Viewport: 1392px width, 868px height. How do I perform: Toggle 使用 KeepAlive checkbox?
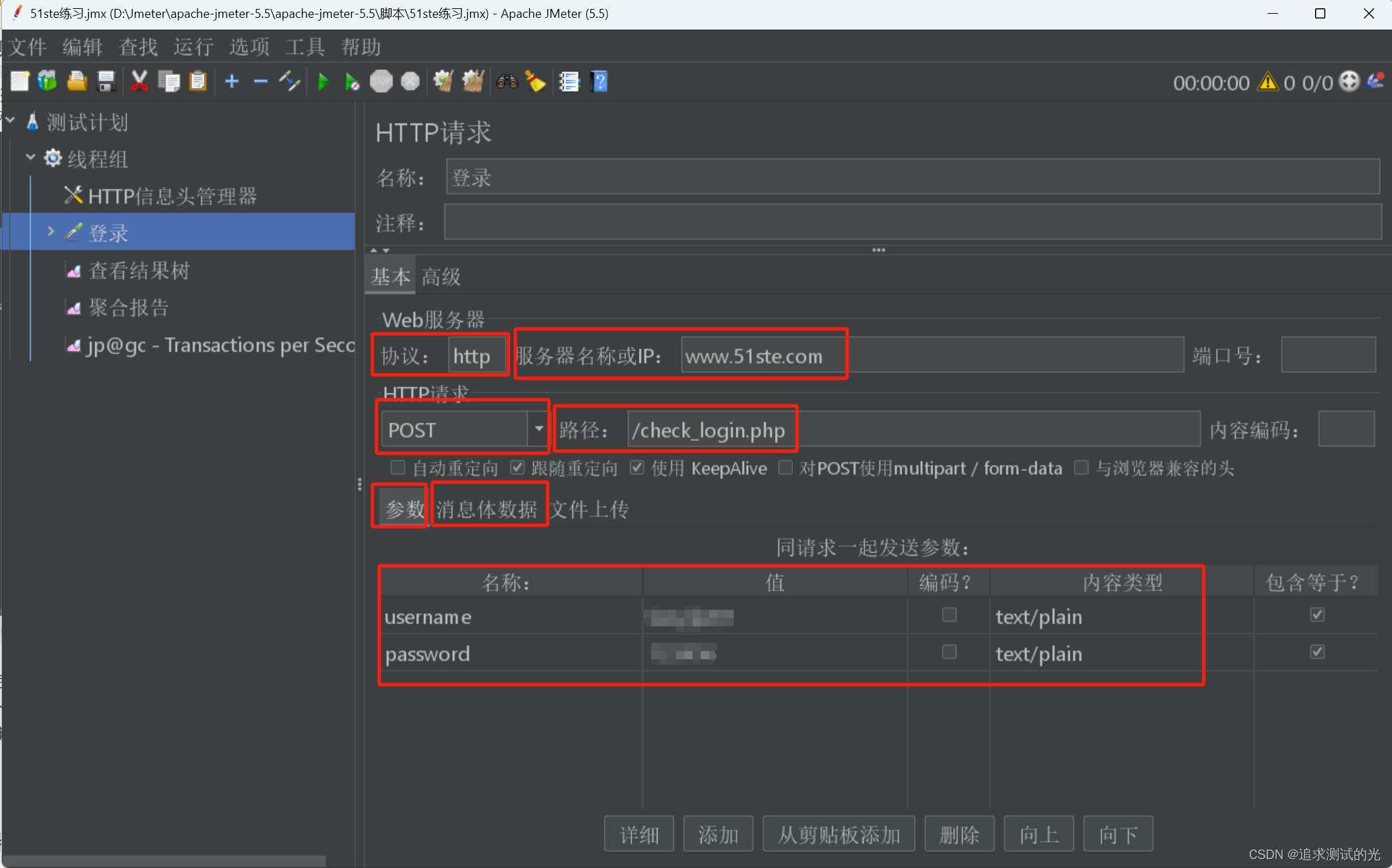(637, 468)
